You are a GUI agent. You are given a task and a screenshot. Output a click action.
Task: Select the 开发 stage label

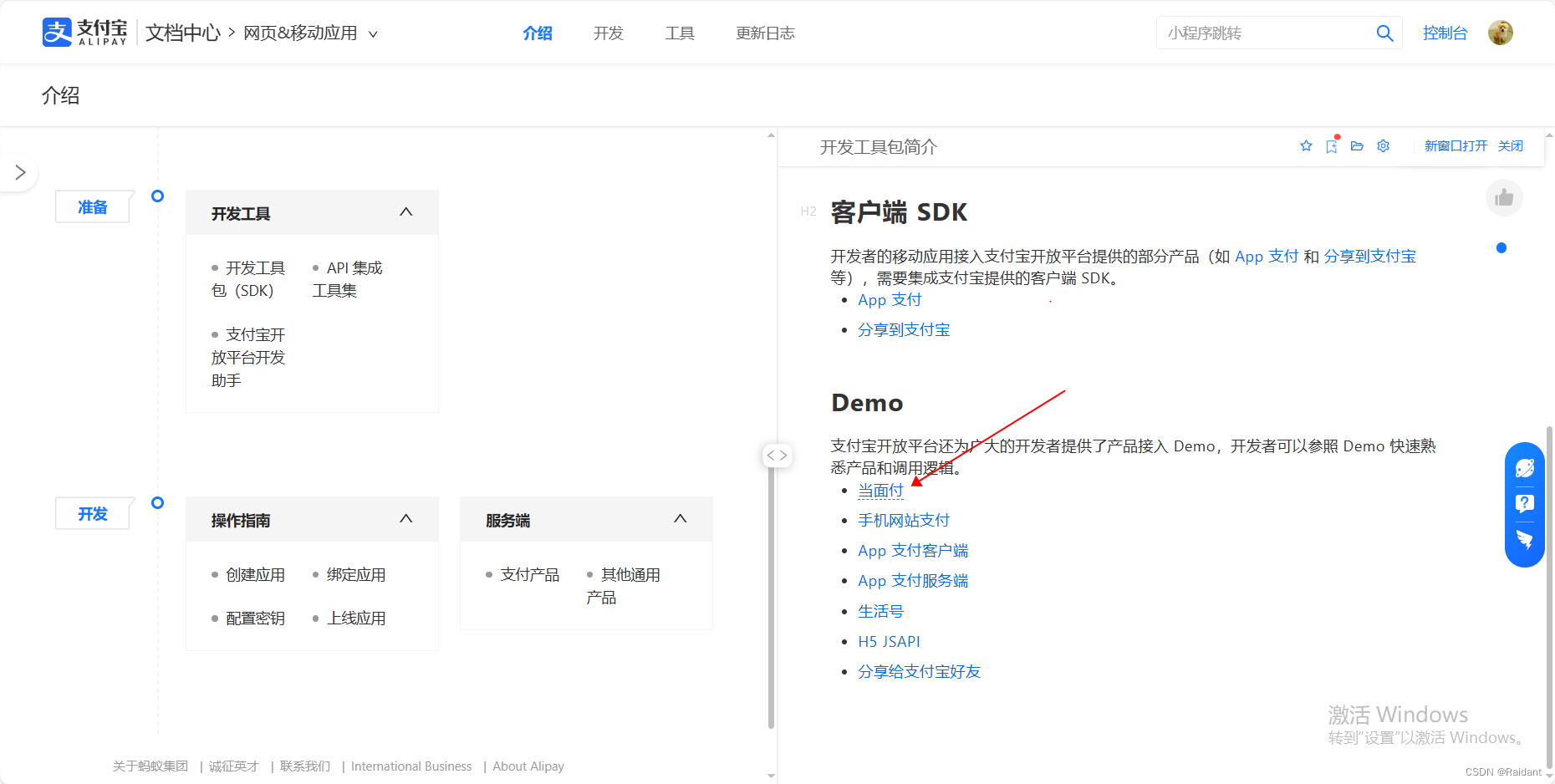(x=93, y=513)
